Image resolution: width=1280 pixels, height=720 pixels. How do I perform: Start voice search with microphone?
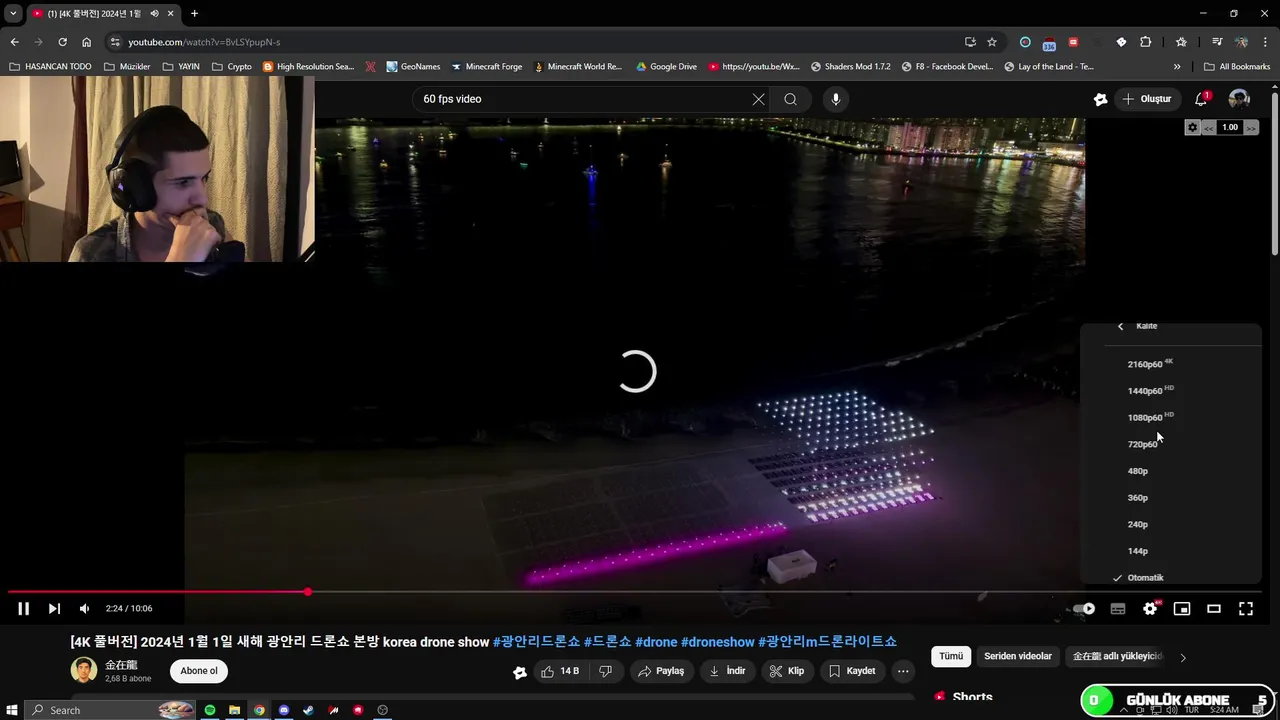pyautogui.click(x=836, y=99)
